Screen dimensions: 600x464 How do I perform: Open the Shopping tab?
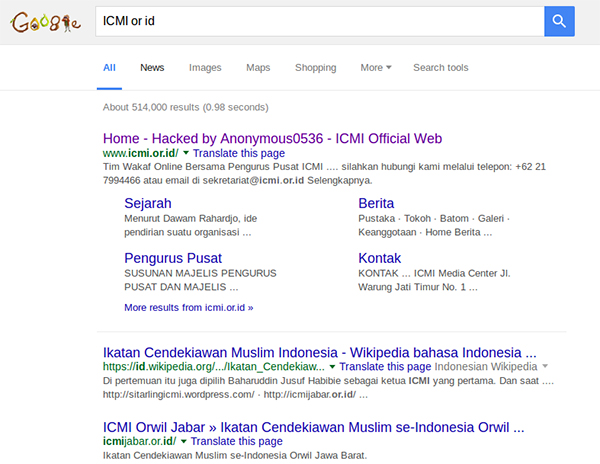pos(315,68)
